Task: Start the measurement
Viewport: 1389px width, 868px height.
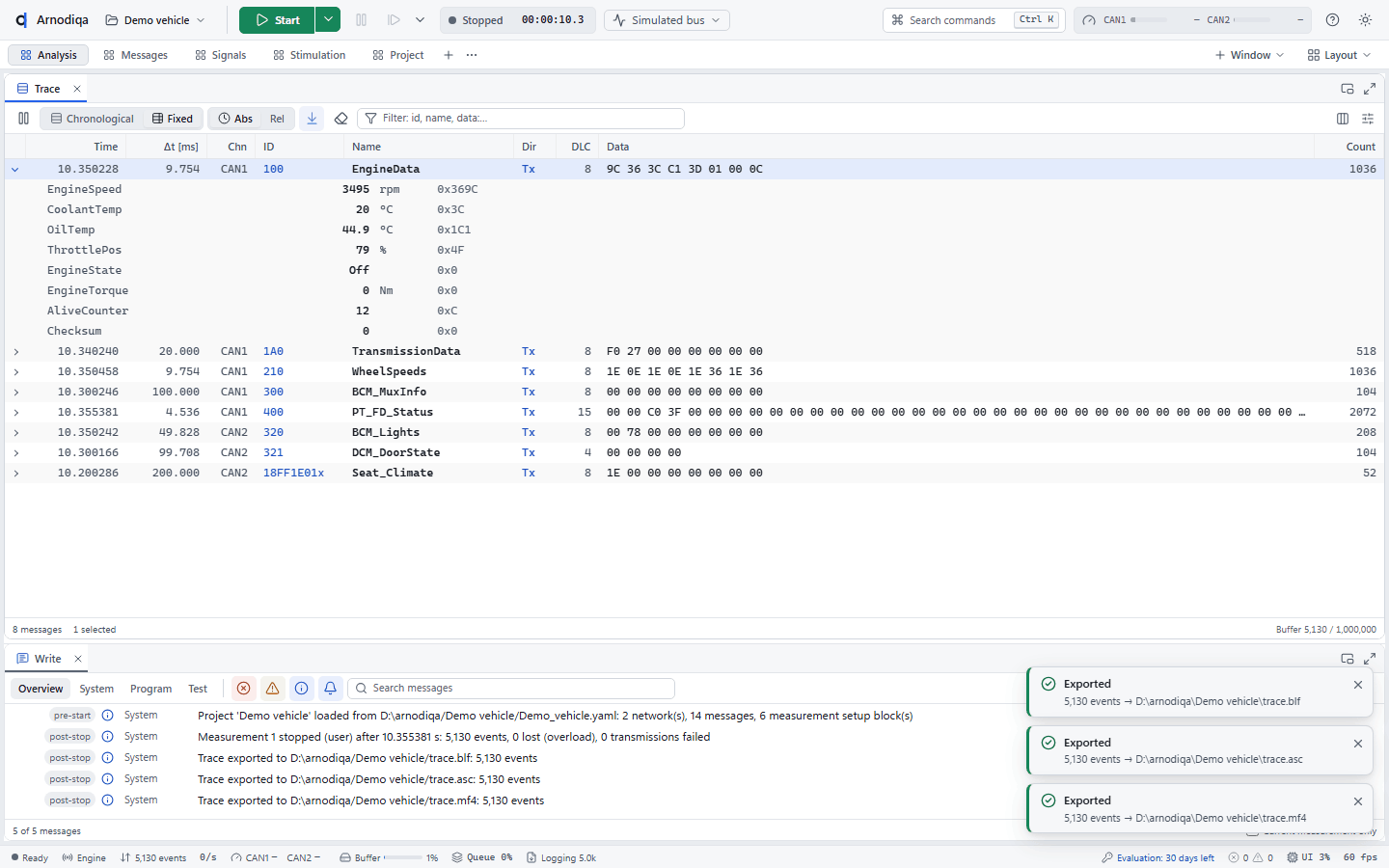Action: coord(277,20)
